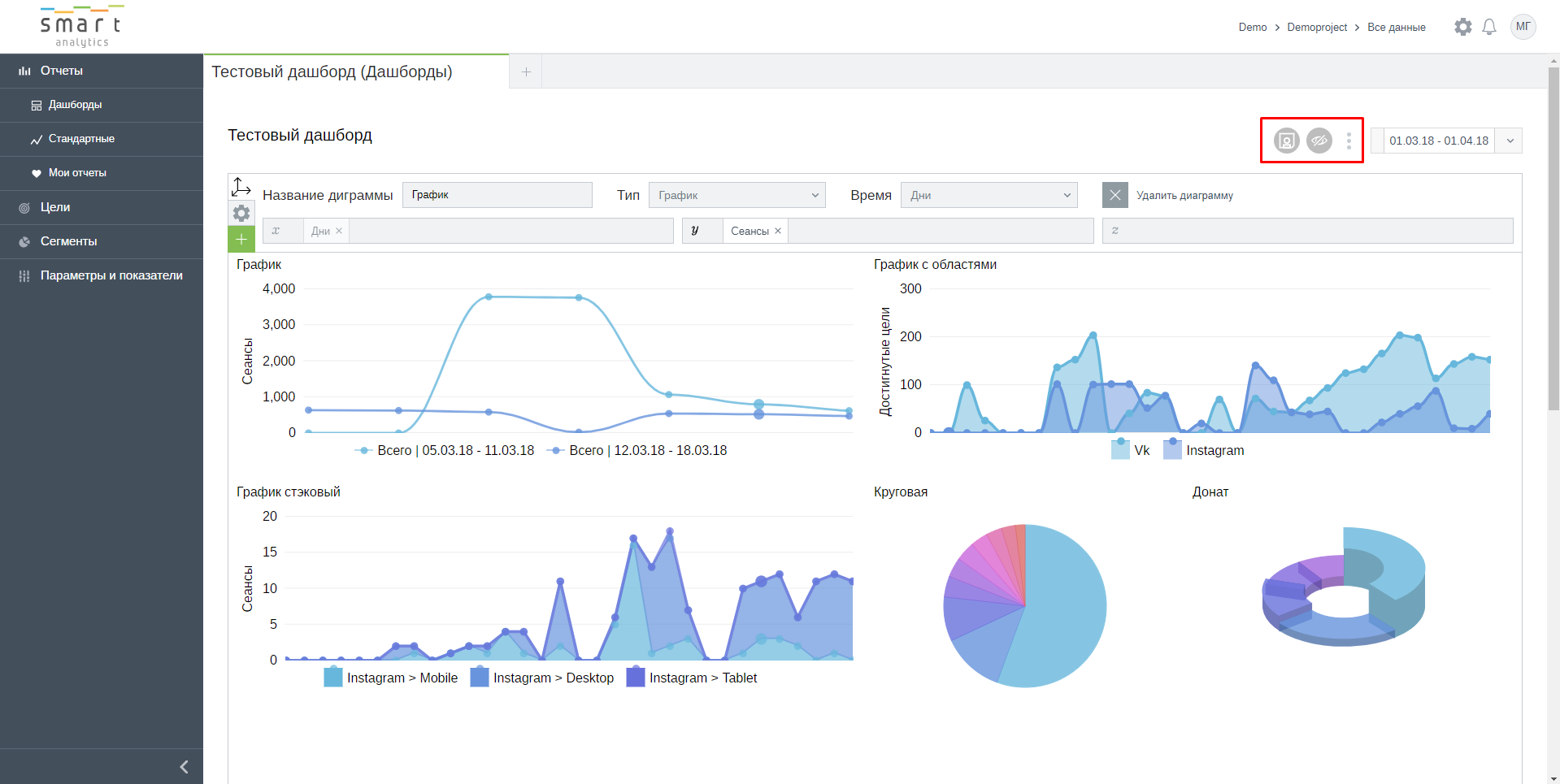Screen dimensions: 1560x784
Task: Add a new tab with plus button
Action: [526, 71]
